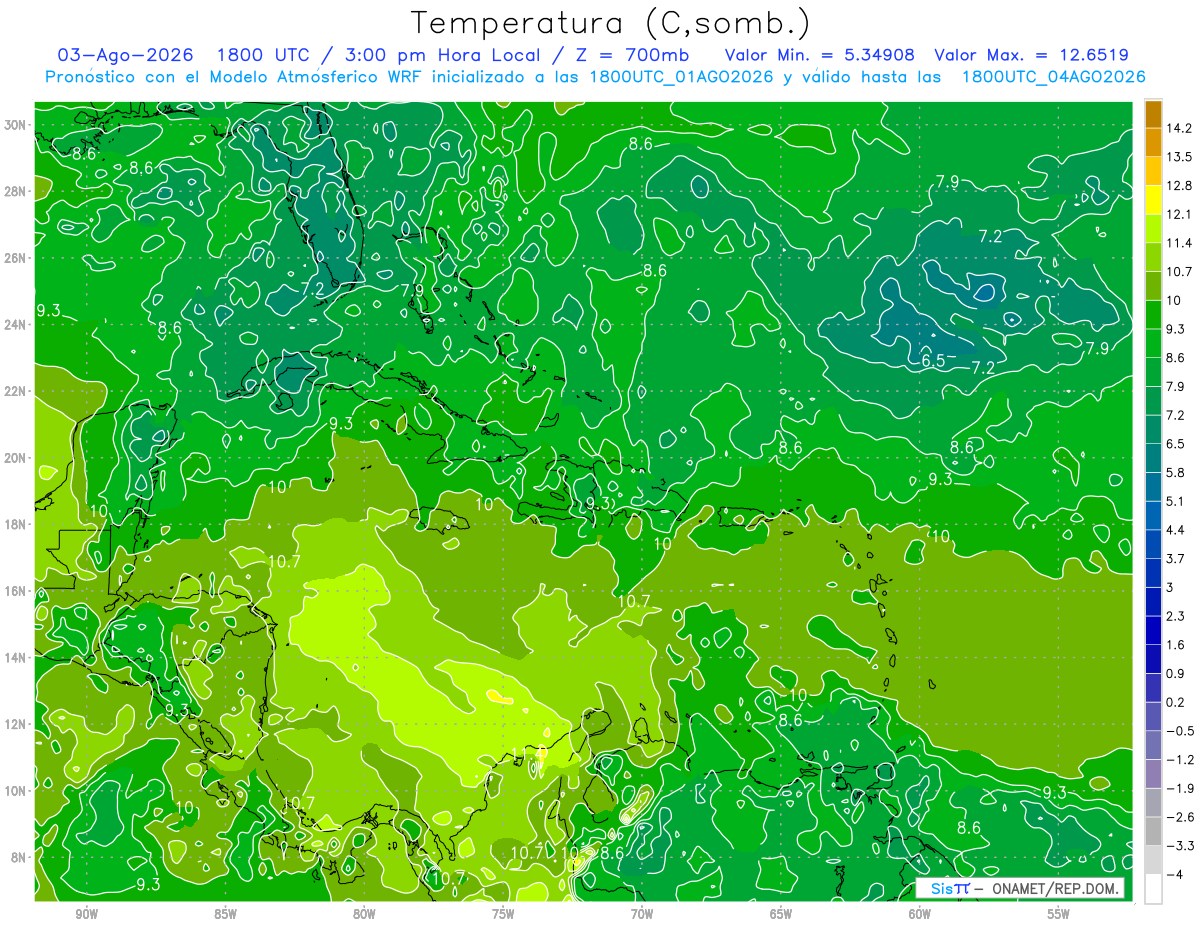Click the '-1.9' colorbar value
This screenshot has height=927, width=1200.
(1179, 788)
